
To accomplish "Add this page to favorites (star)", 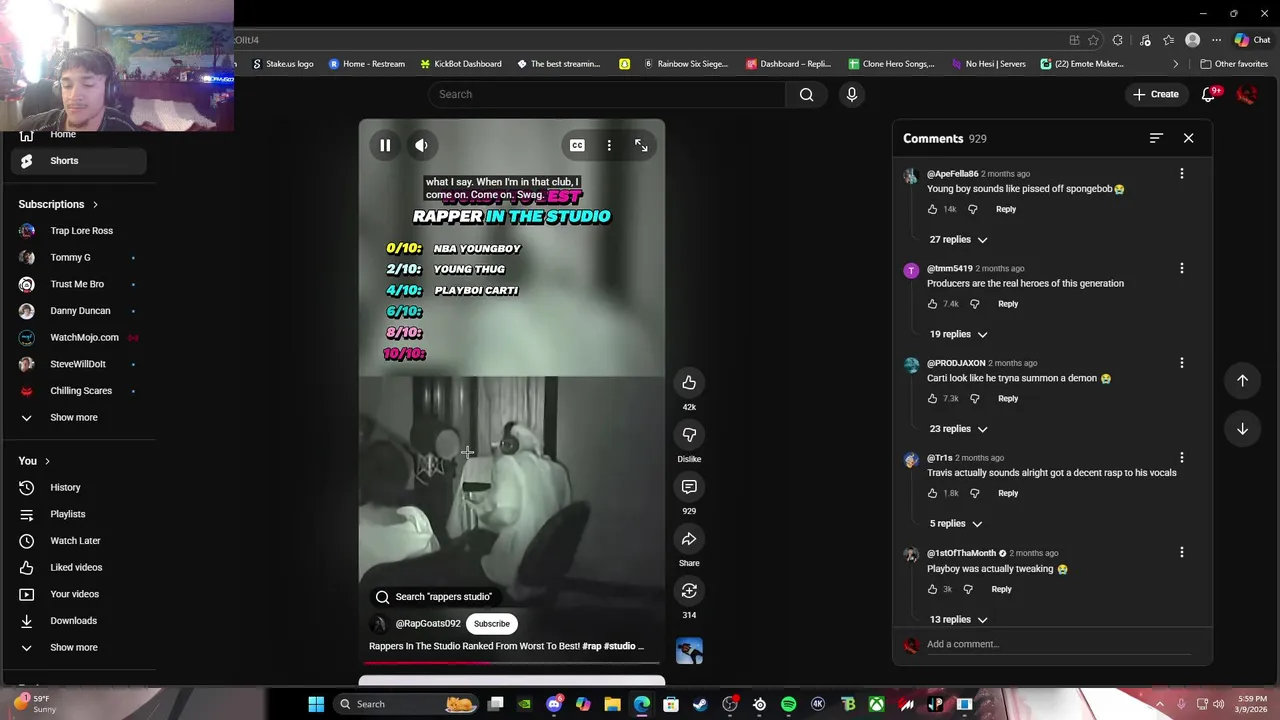I will tap(1093, 40).
